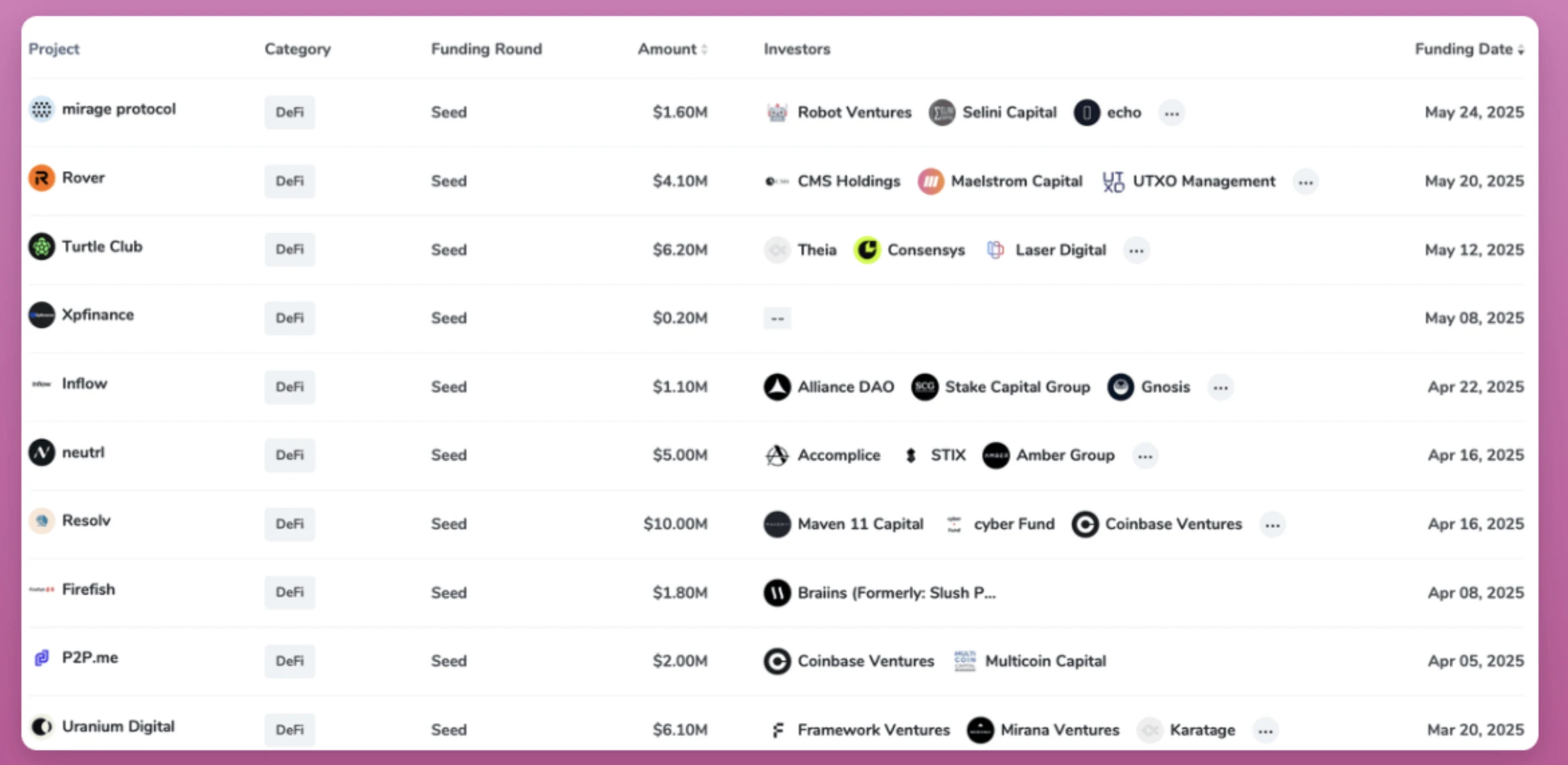Expand more investors for mirage protocol
This screenshot has height=765, width=1568.
click(x=1171, y=113)
